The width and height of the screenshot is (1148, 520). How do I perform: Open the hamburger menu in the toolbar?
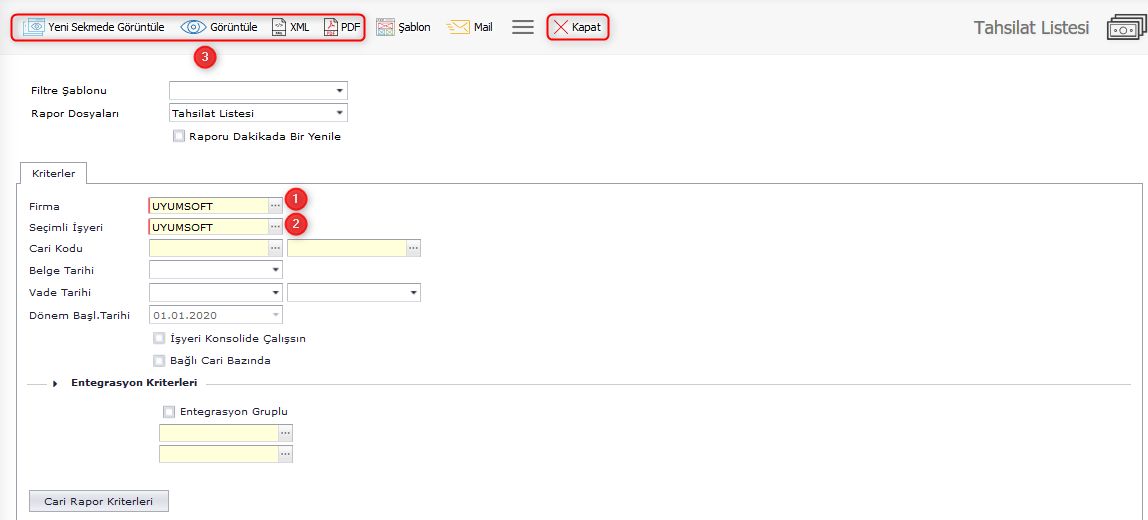point(522,27)
